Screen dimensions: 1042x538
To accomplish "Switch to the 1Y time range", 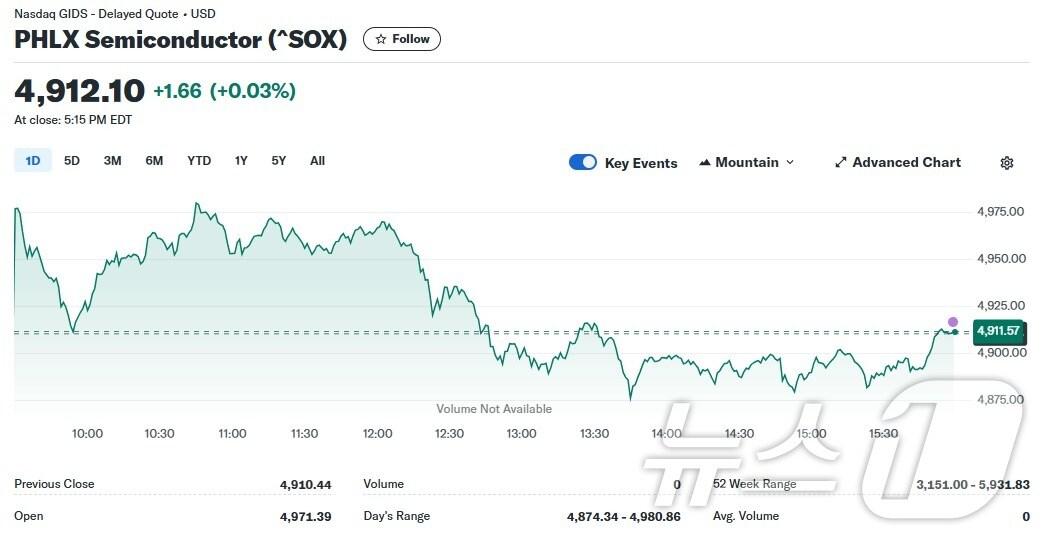I will tap(241, 161).
